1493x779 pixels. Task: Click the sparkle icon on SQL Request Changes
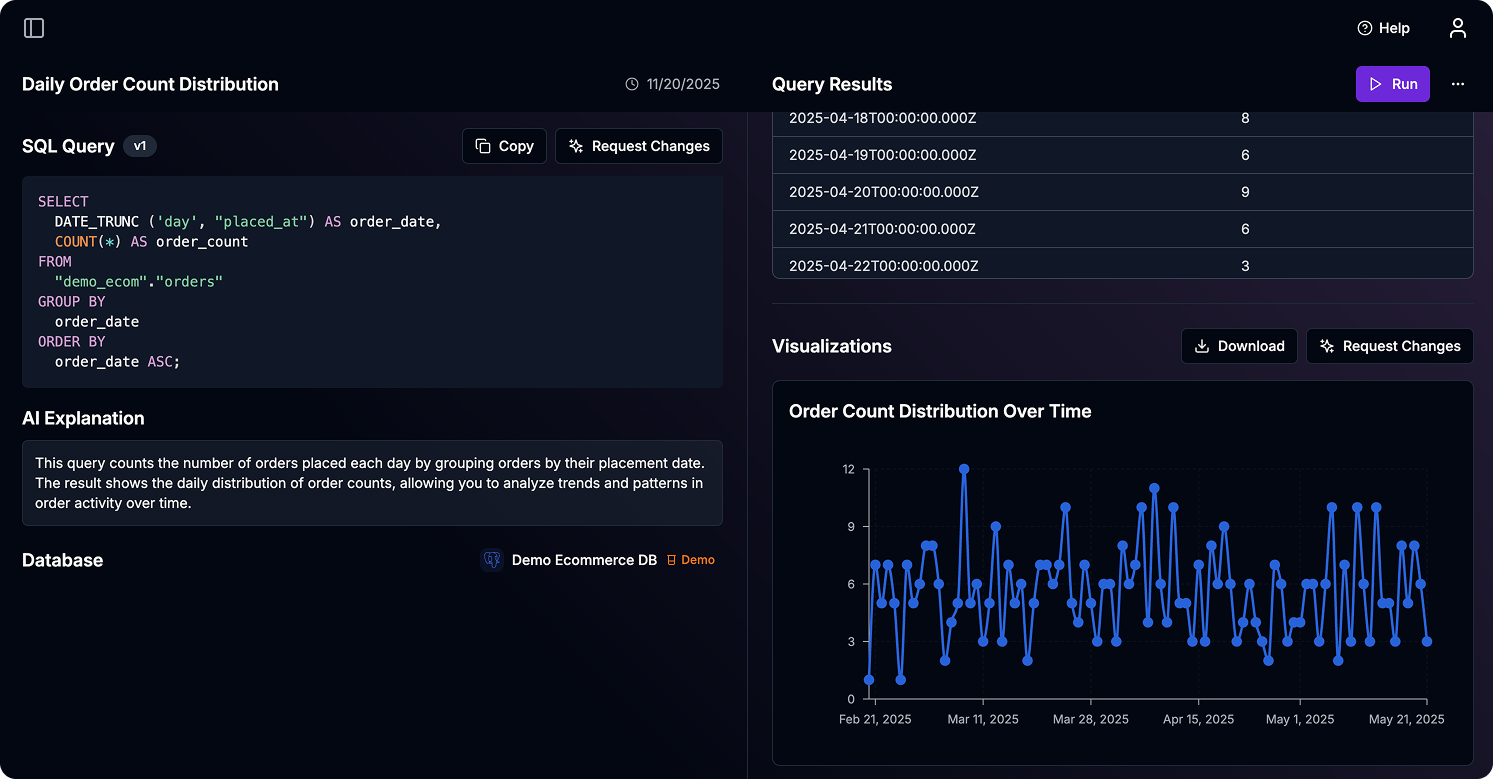pos(575,146)
